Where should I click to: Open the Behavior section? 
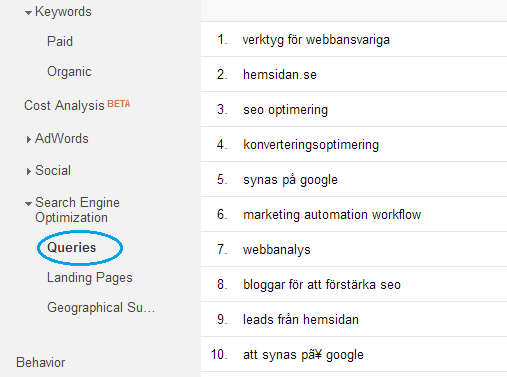41,362
